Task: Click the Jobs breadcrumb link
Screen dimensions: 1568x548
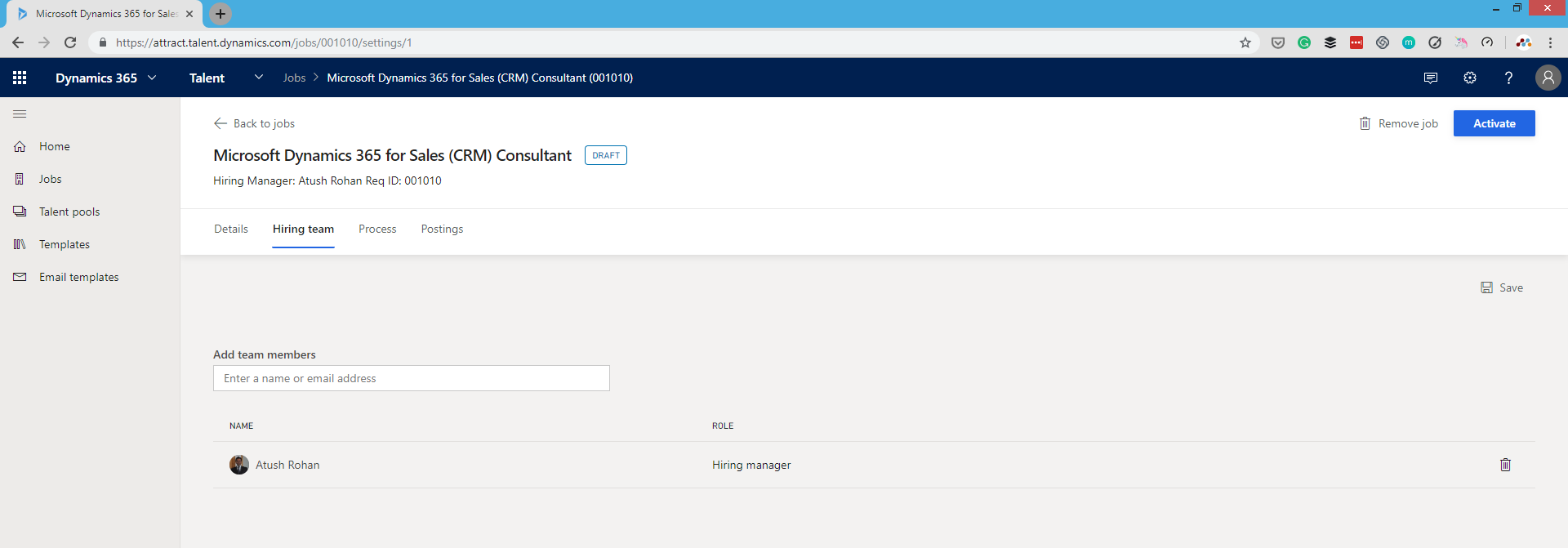Action: coord(294,78)
